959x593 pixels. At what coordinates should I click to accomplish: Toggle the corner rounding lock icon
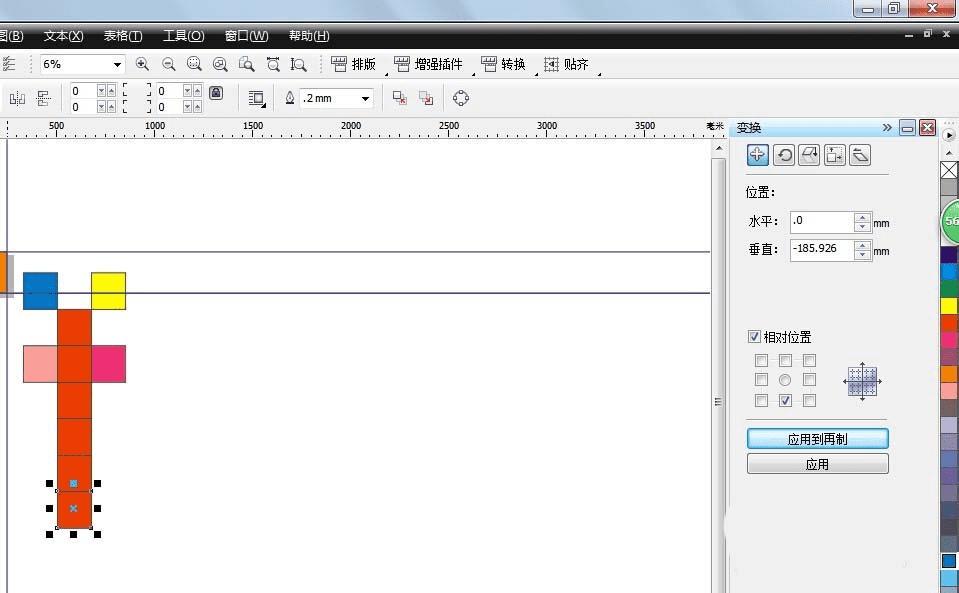coord(216,92)
